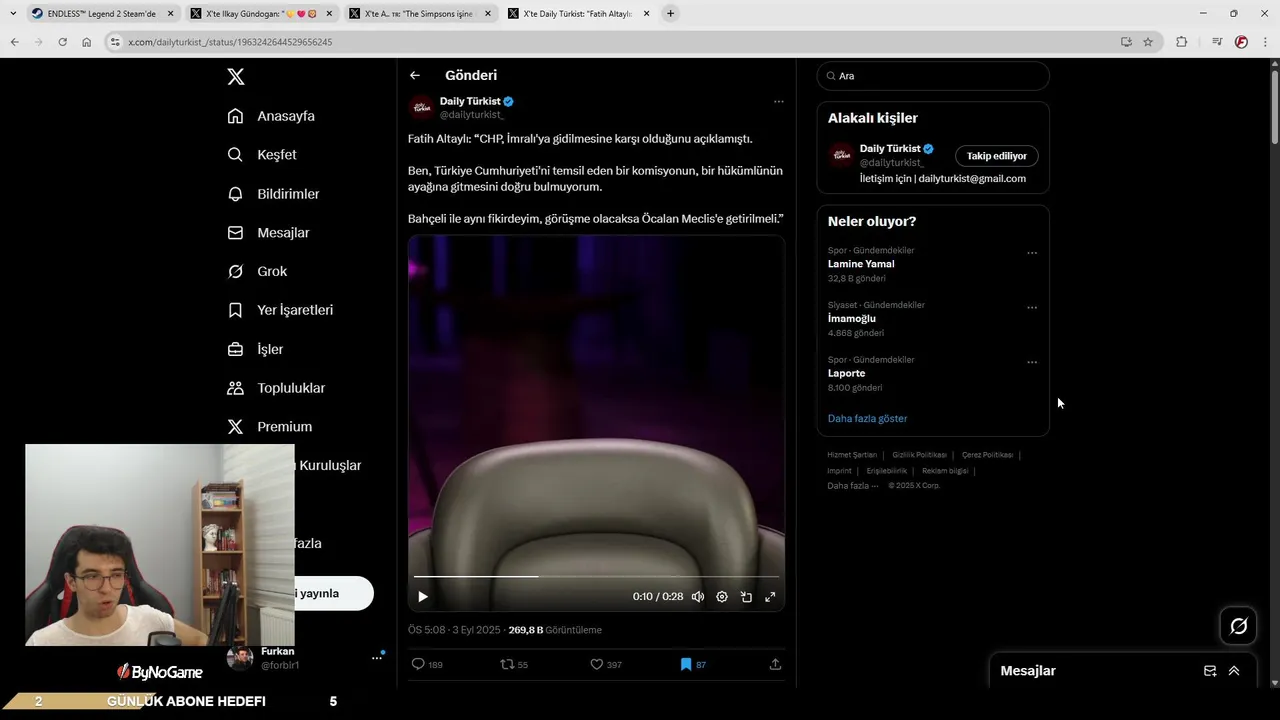Seek along the video progress bar
Viewport: 1280px width, 720px height.
[x=596, y=576]
